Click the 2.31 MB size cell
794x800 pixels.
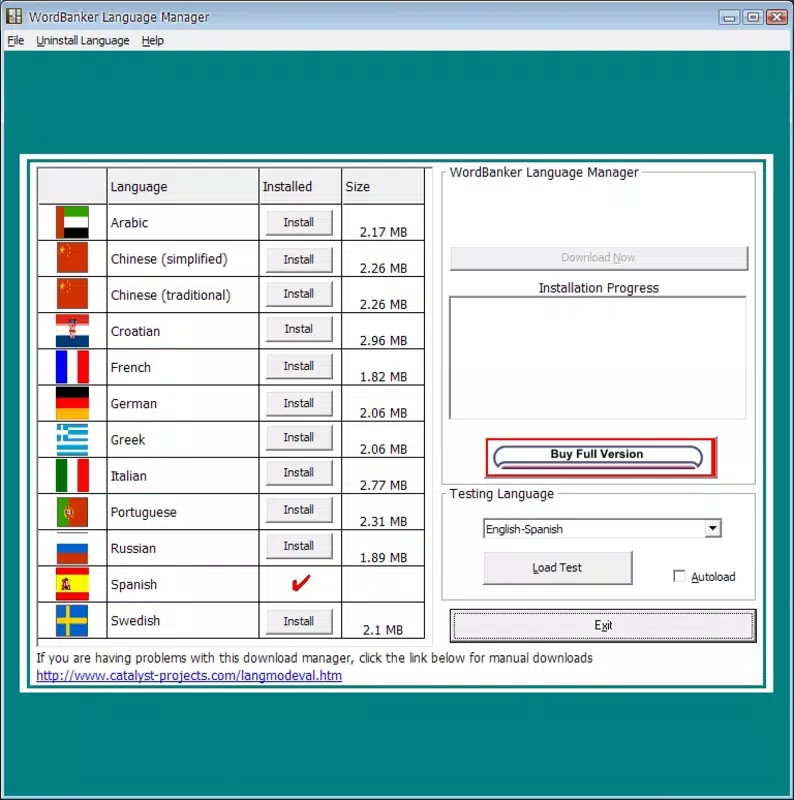tap(383, 512)
